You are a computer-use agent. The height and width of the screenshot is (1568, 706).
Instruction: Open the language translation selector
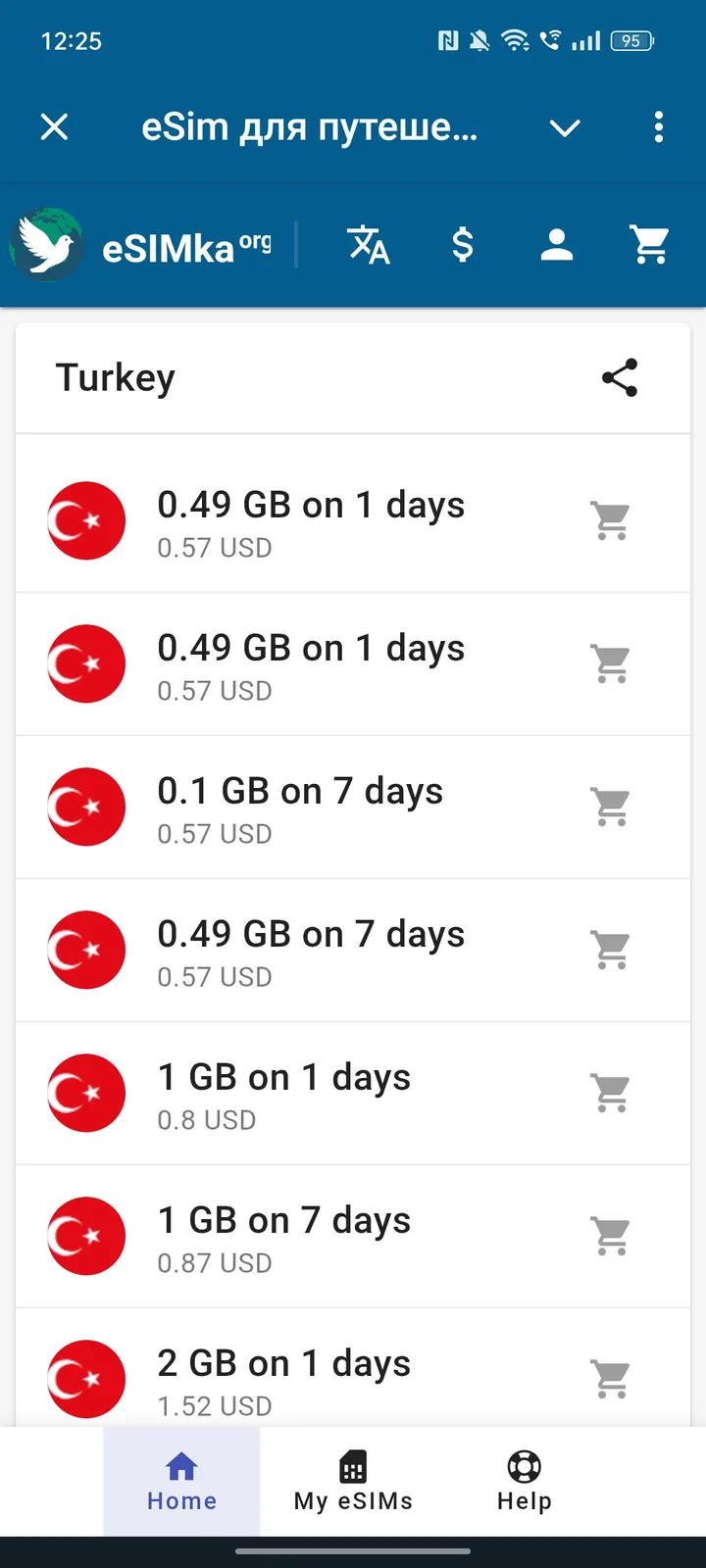369,245
